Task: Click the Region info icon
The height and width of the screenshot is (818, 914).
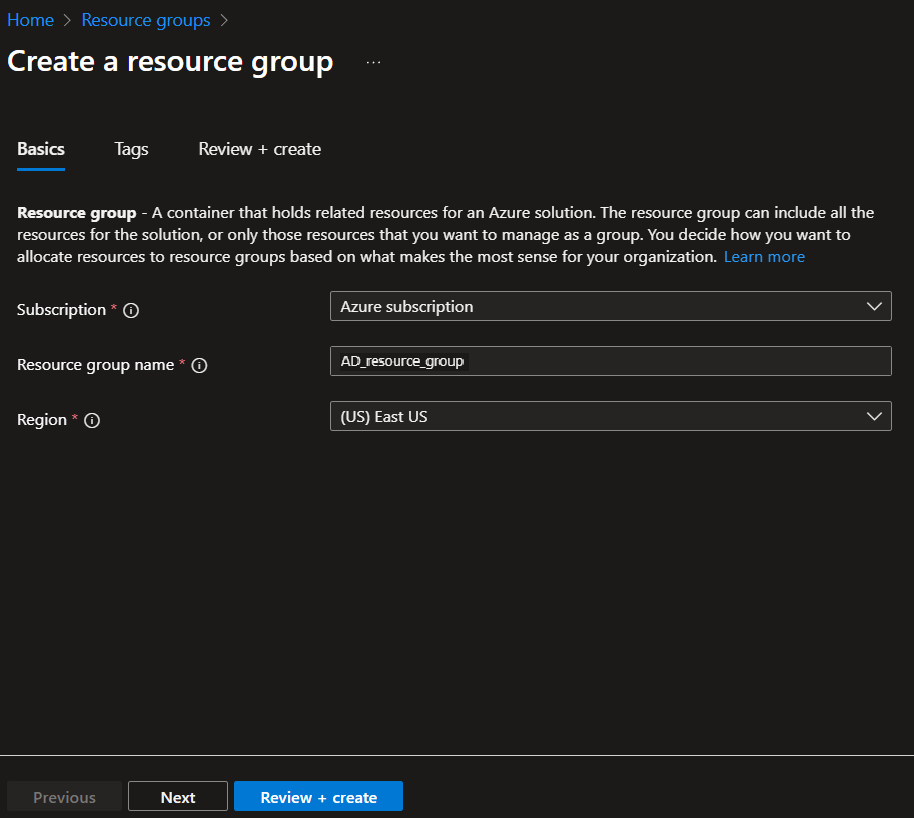Action: point(92,421)
